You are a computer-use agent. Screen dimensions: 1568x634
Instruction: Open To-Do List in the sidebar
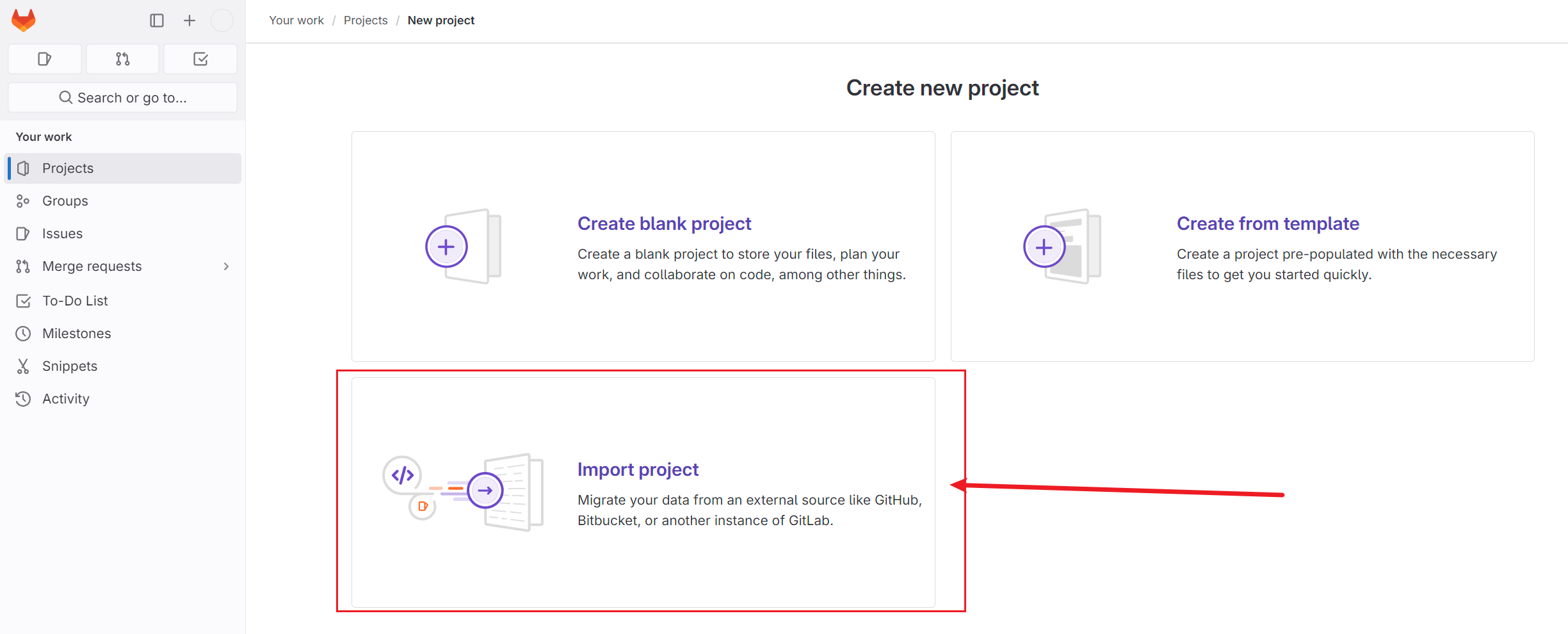pyautogui.click(x=123, y=301)
